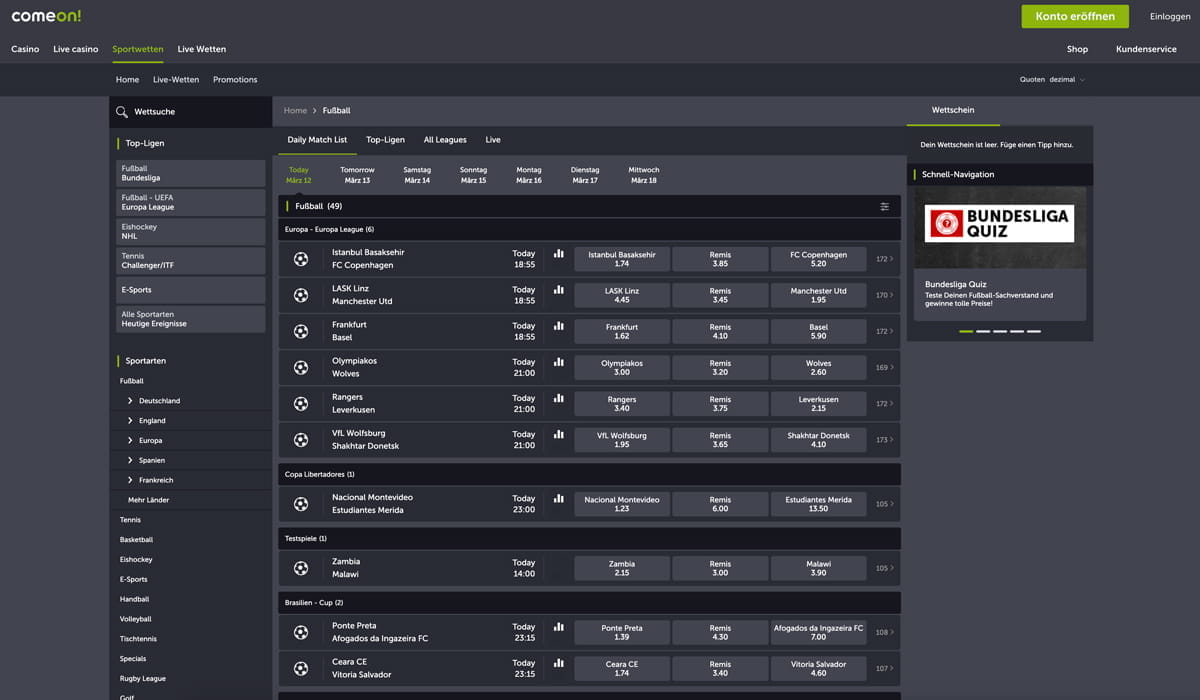Select last carousel indicator under Bundesliga Quiz
The width and height of the screenshot is (1200, 700).
coord(1034,331)
